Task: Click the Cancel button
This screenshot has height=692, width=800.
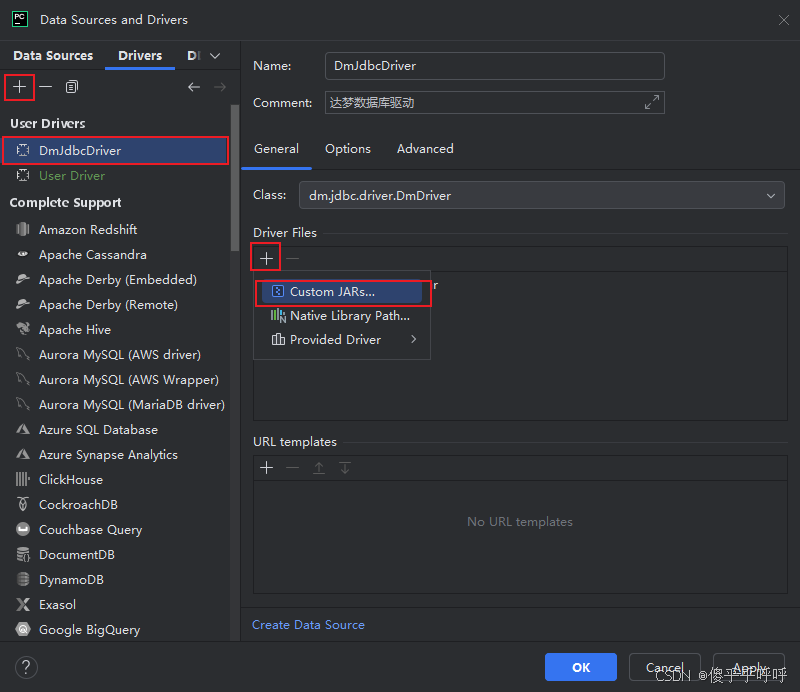Action: click(x=664, y=667)
